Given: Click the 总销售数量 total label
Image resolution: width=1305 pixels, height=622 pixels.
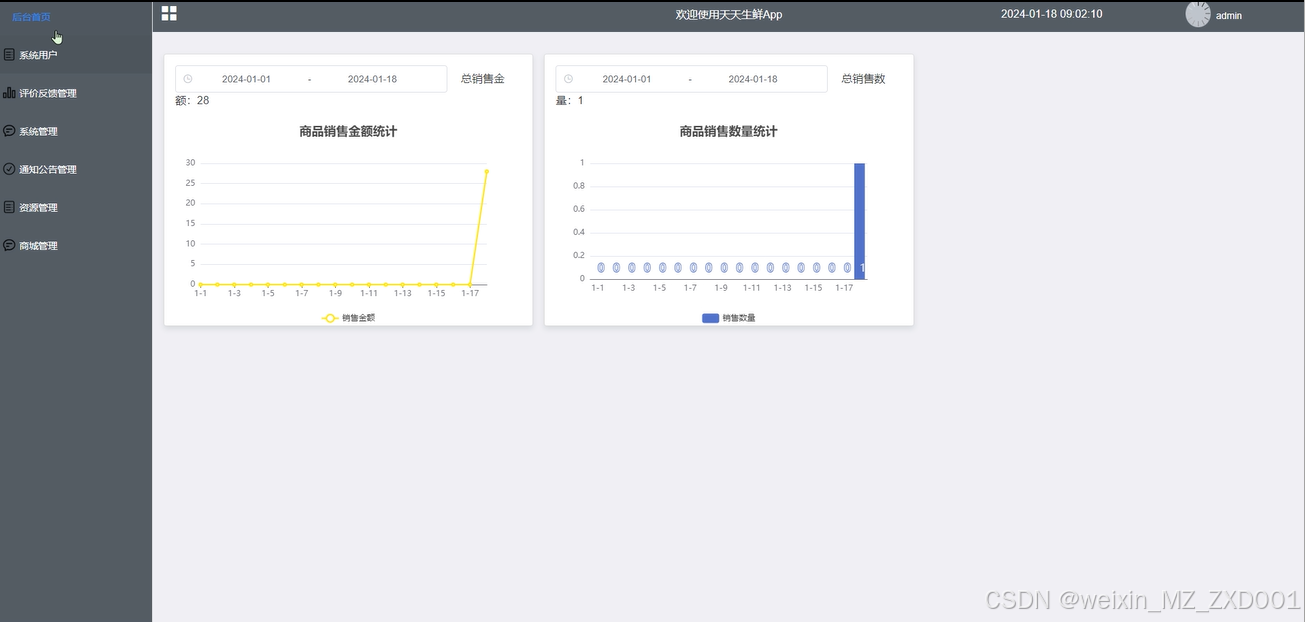Looking at the screenshot, I should [x=863, y=79].
